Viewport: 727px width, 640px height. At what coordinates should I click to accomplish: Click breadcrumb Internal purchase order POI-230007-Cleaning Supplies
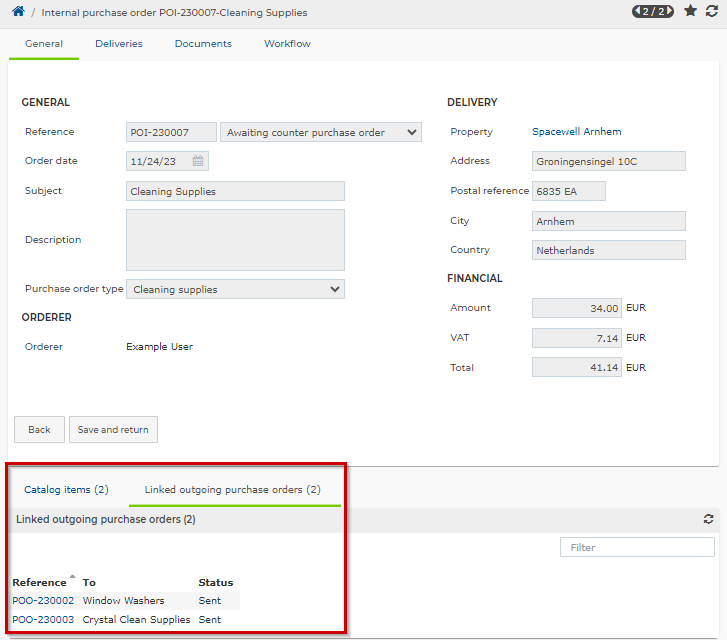(x=174, y=13)
